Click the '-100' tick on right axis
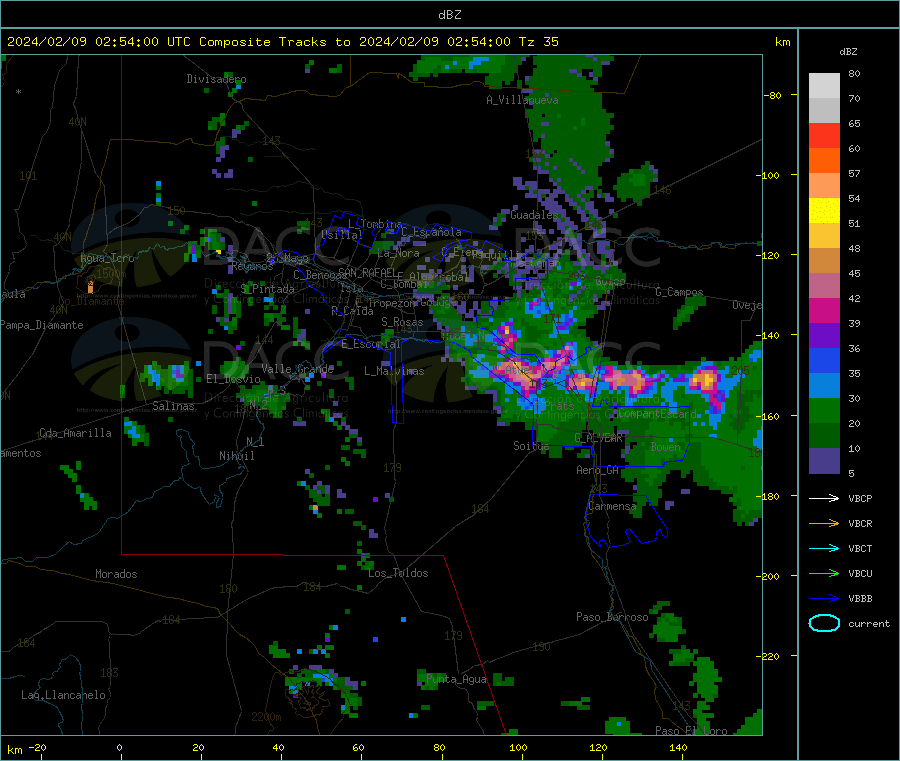This screenshot has width=900, height=761. tap(770, 175)
